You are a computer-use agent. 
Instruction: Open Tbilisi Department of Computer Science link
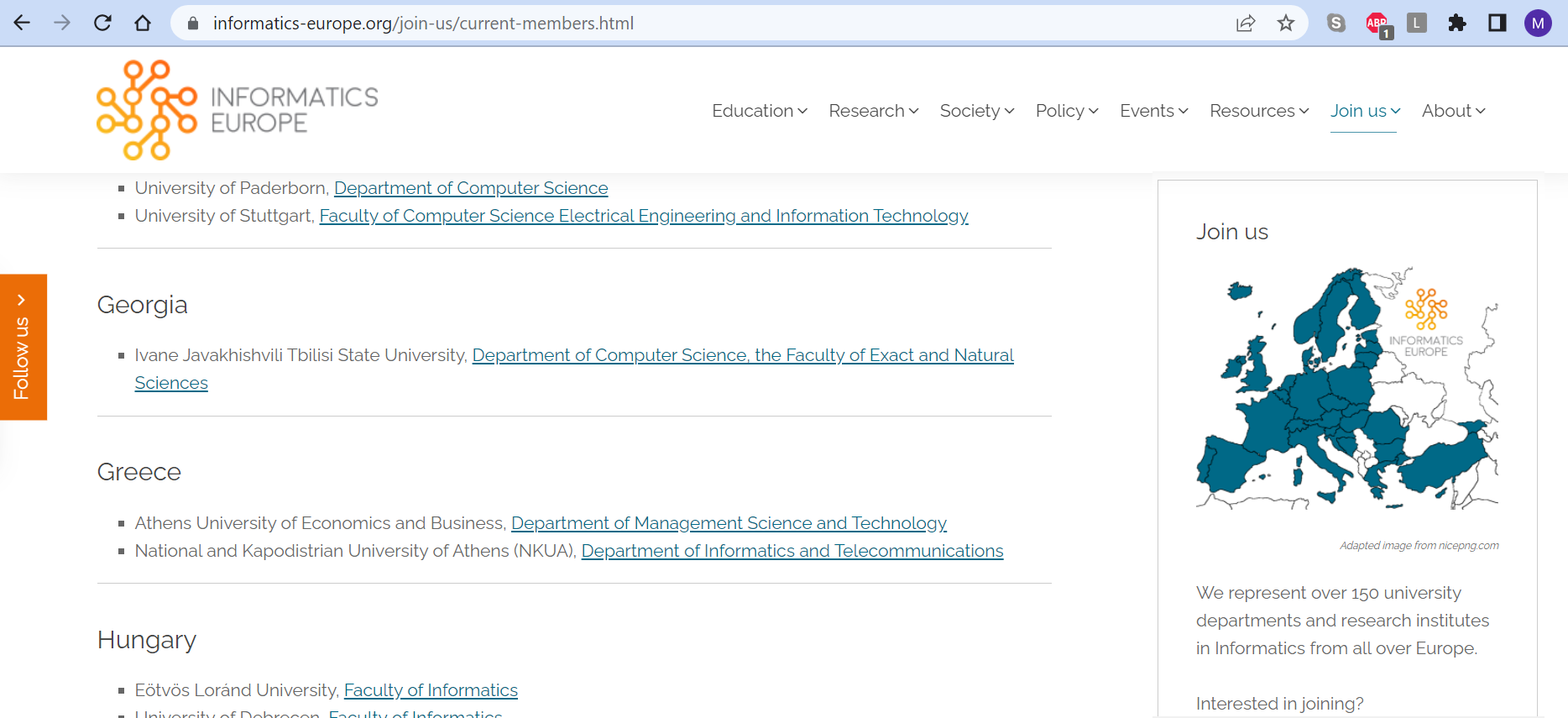pyautogui.click(x=743, y=355)
